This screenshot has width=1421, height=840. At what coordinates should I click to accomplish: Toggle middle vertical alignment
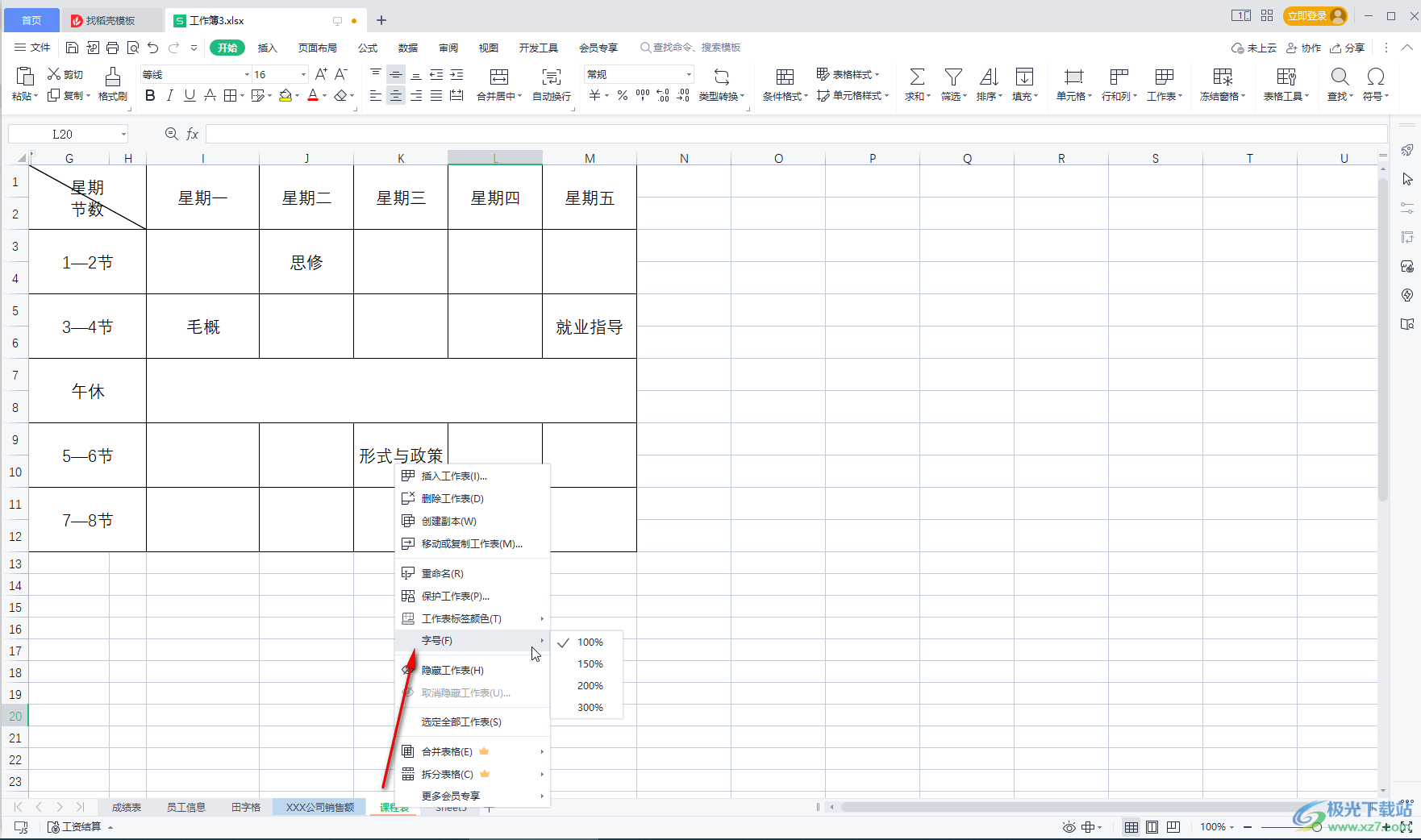click(396, 74)
